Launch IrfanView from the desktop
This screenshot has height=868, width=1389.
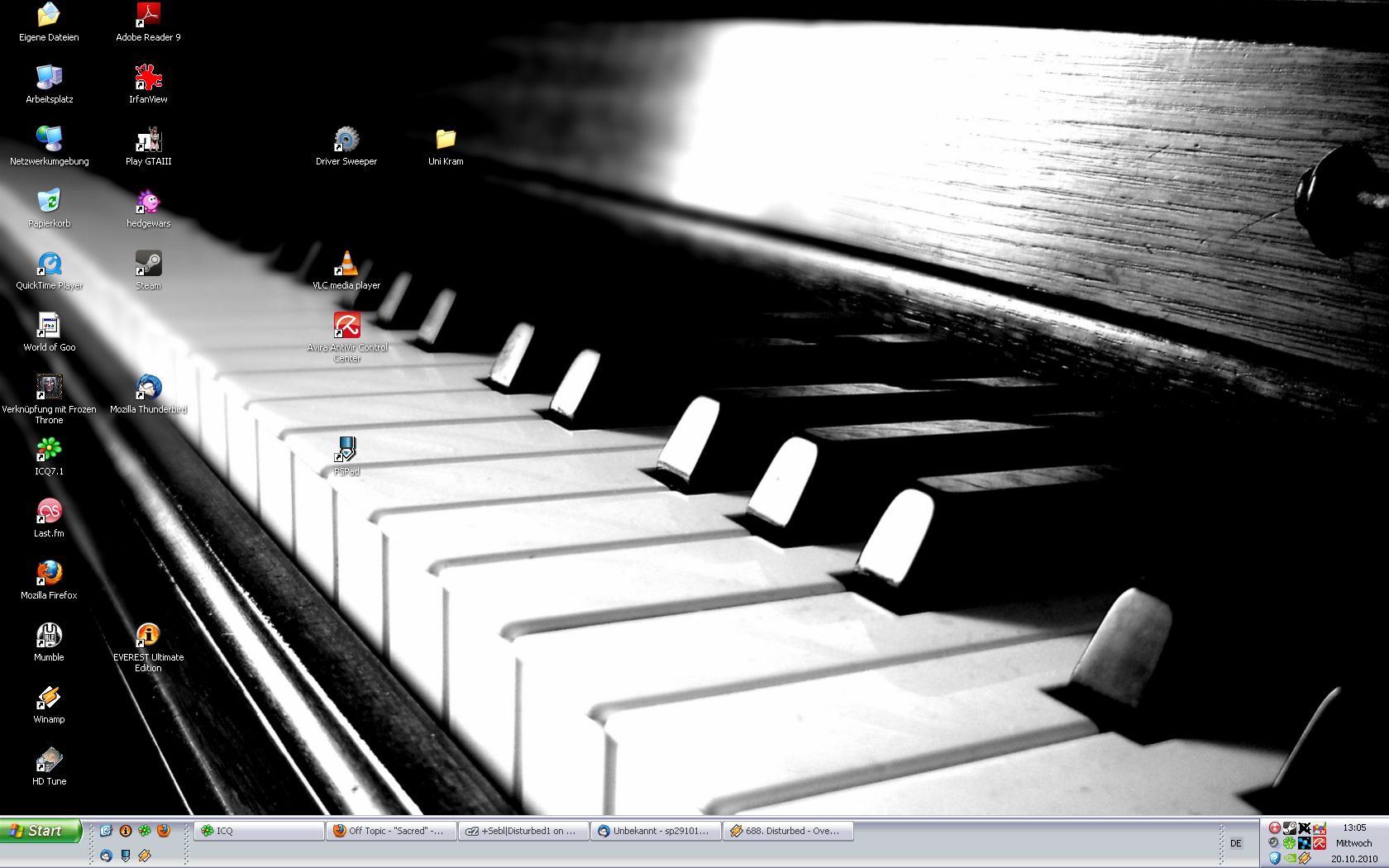point(148,78)
